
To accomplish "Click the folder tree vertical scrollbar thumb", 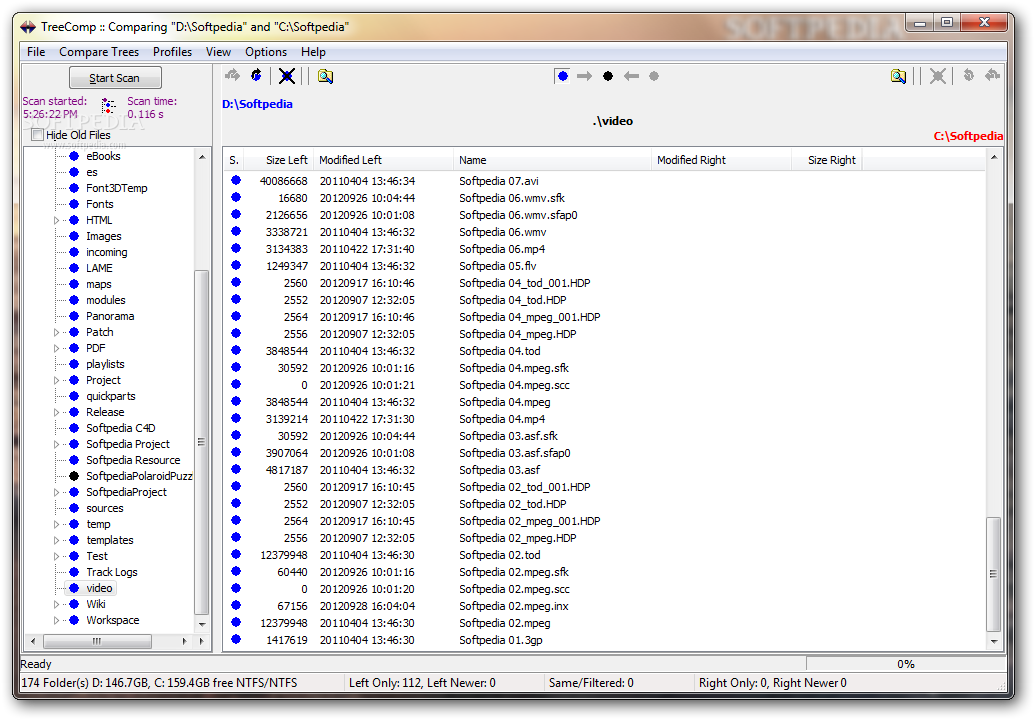I will [201, 442].
